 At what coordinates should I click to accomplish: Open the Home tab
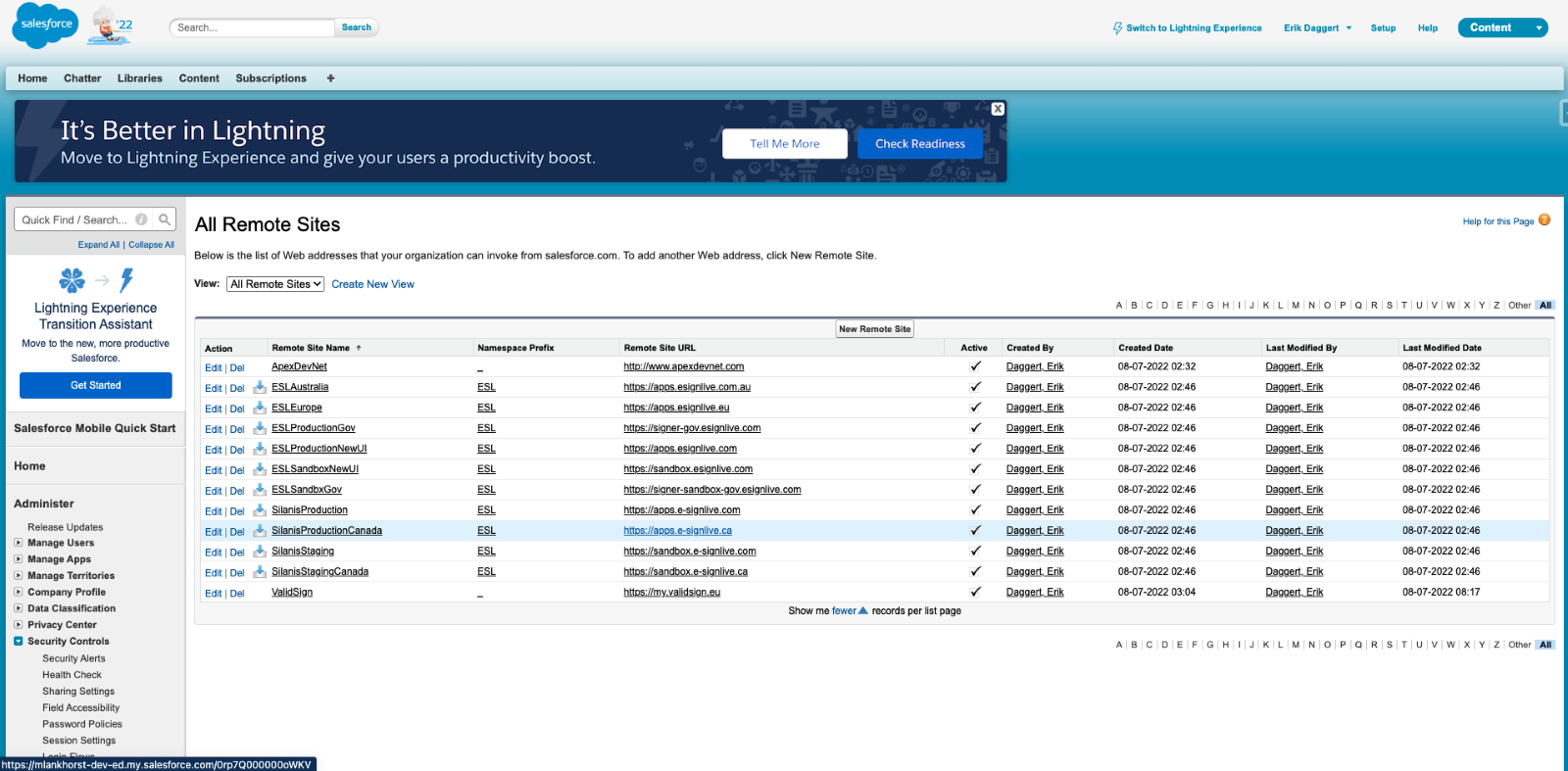pos(32,78)
